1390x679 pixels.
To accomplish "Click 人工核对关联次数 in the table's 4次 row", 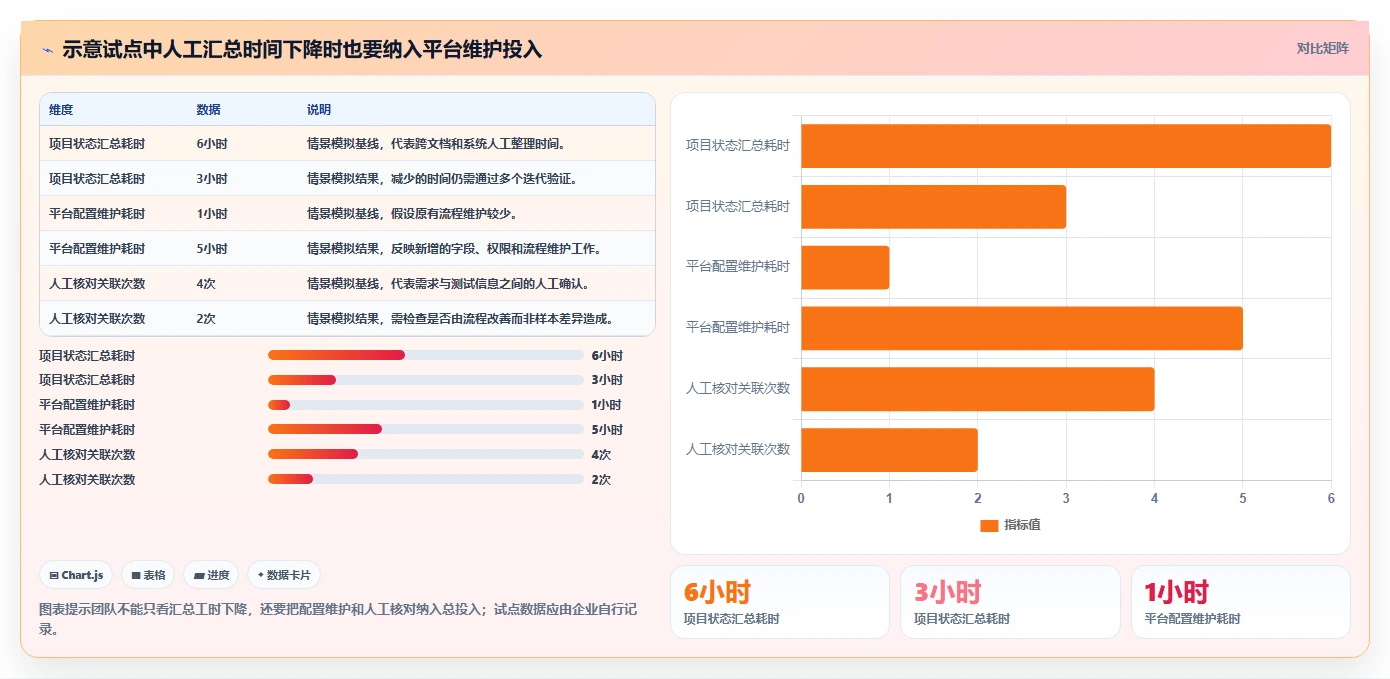I will point(97,284).
